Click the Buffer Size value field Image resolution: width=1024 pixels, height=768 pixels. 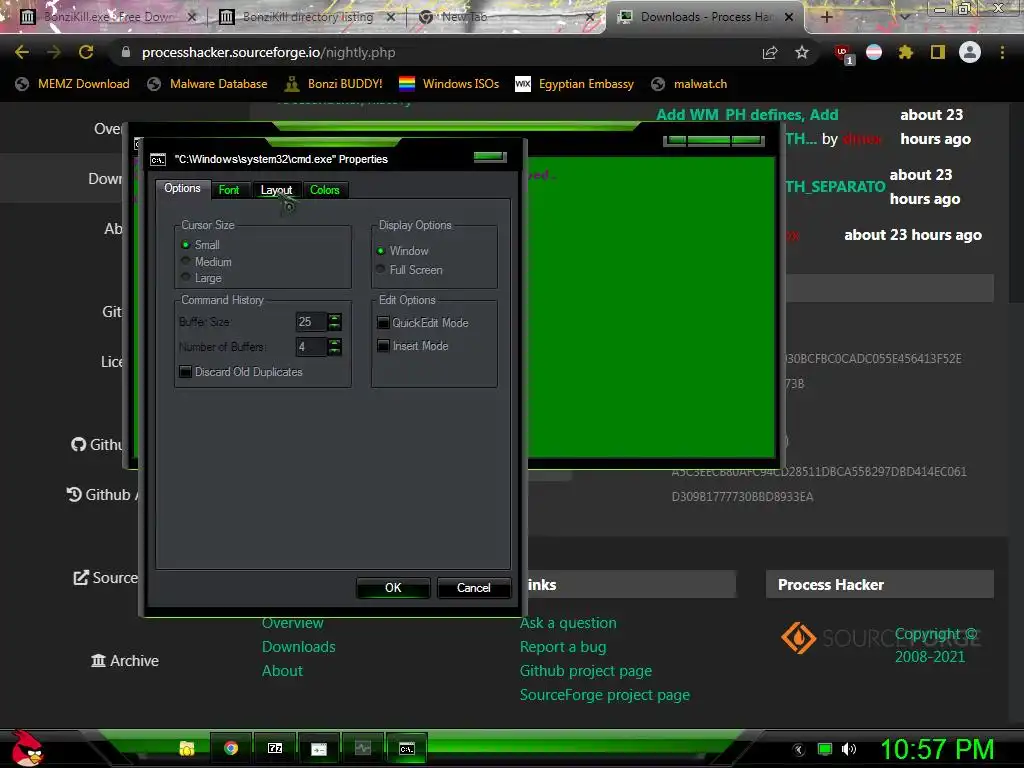pyautogui.click(x=311, y=322)
